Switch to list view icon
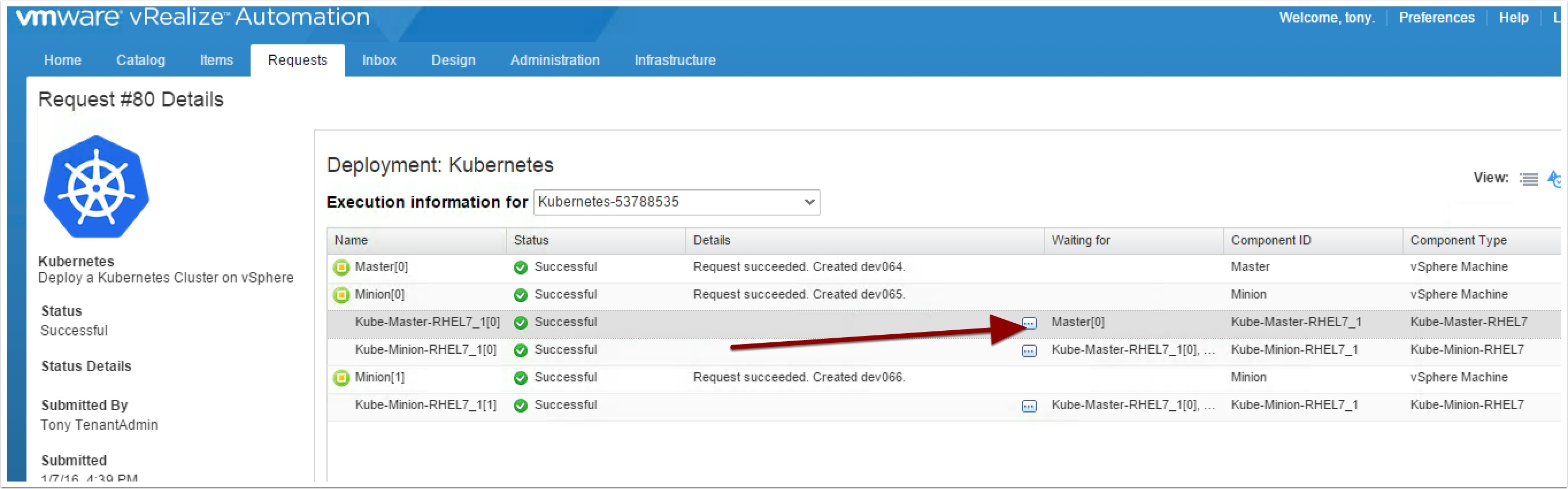 (x=1528, y=179)
